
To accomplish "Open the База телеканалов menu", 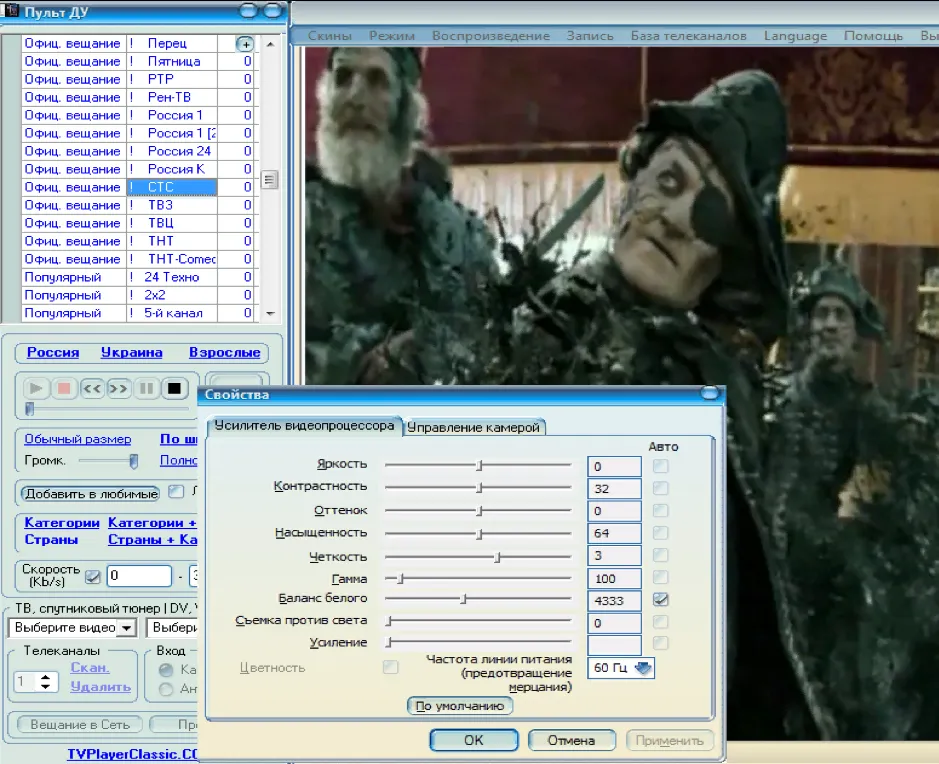I will pos(689,36).
